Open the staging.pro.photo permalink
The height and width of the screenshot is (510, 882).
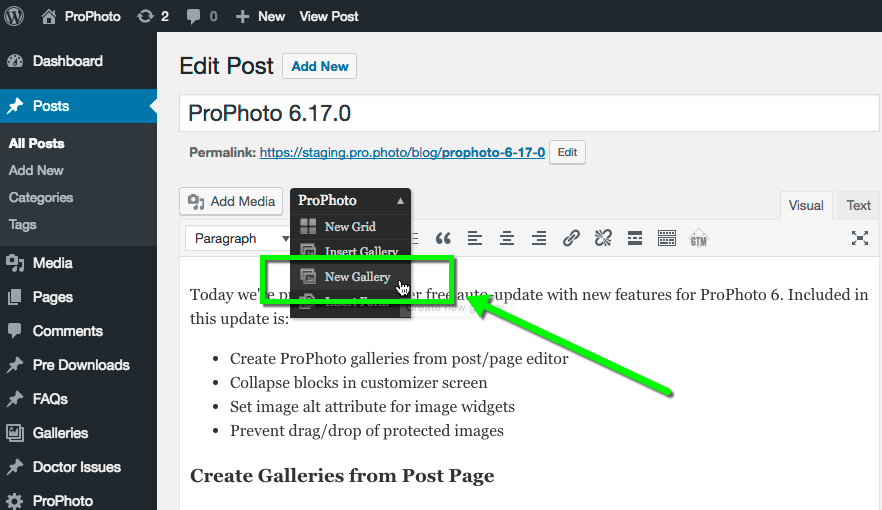(x=402, y=152)
